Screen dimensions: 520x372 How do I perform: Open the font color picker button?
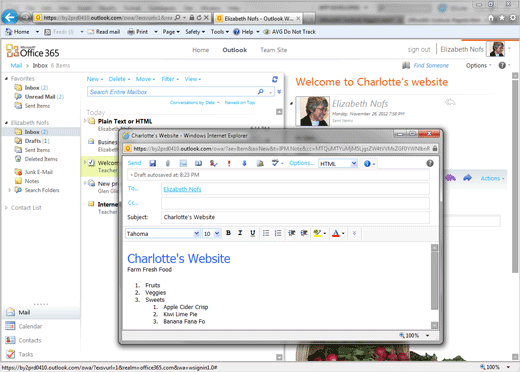(x=338, y=233)
